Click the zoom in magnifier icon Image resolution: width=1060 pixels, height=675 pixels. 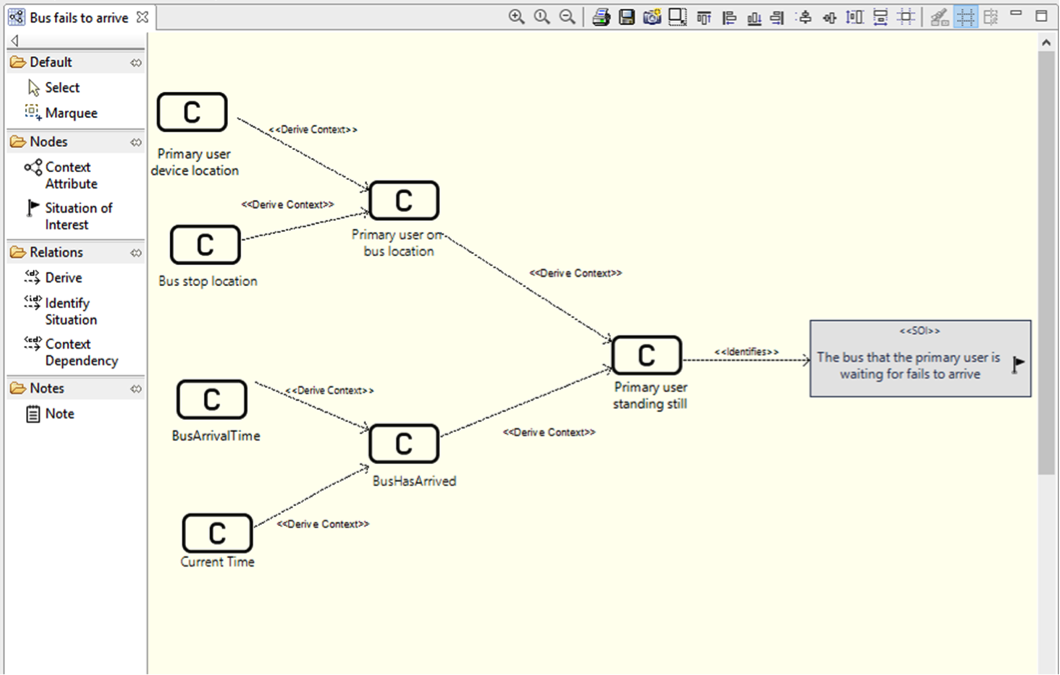517,17
